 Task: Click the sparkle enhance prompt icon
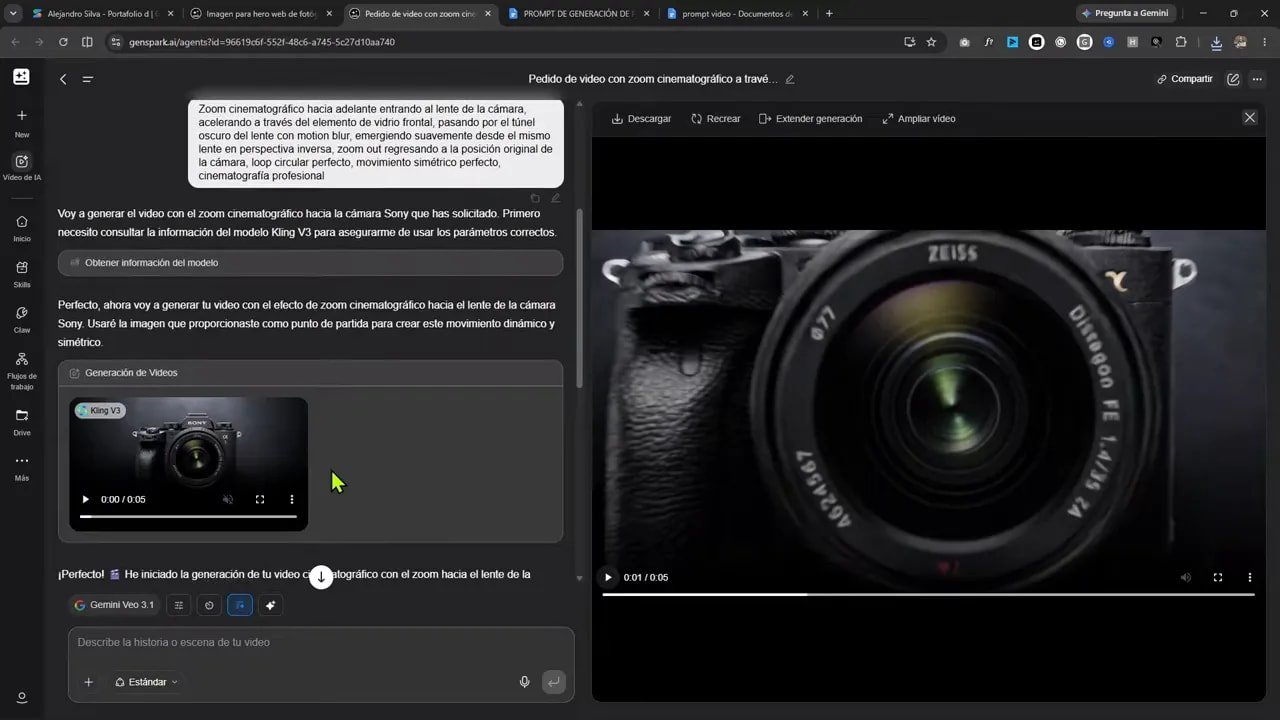pyautogui.click(x=270, y=605)
